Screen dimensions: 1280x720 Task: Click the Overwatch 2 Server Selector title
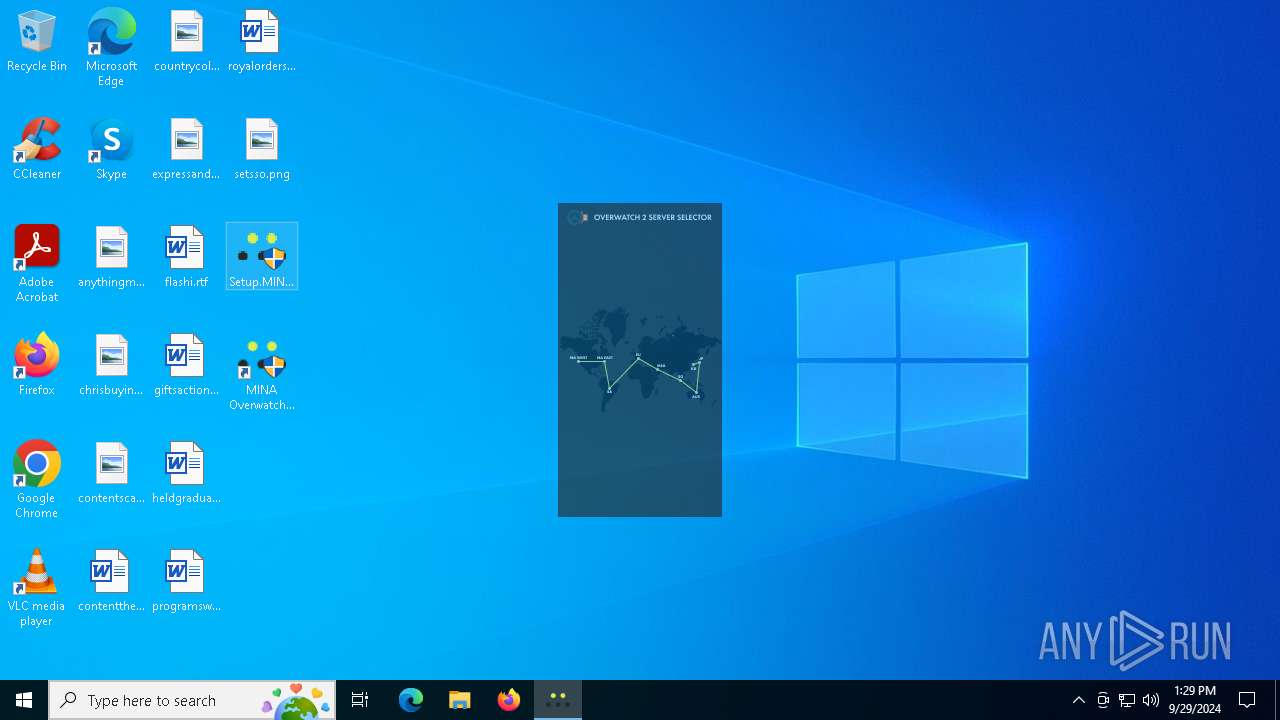tap(653, 217)
